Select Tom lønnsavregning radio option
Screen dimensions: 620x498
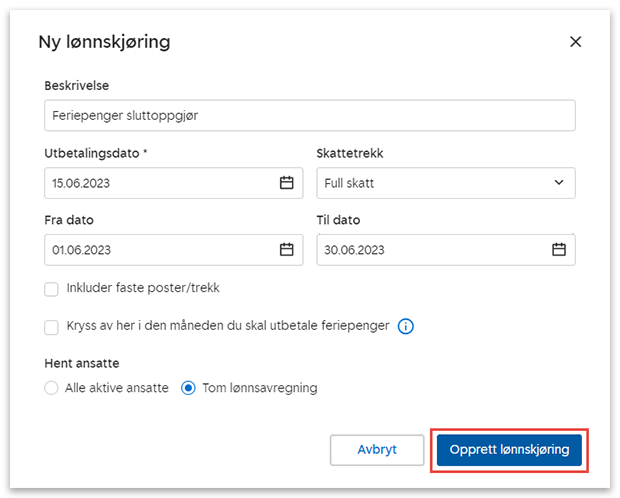pyautogui.click(x=188, y=388)
